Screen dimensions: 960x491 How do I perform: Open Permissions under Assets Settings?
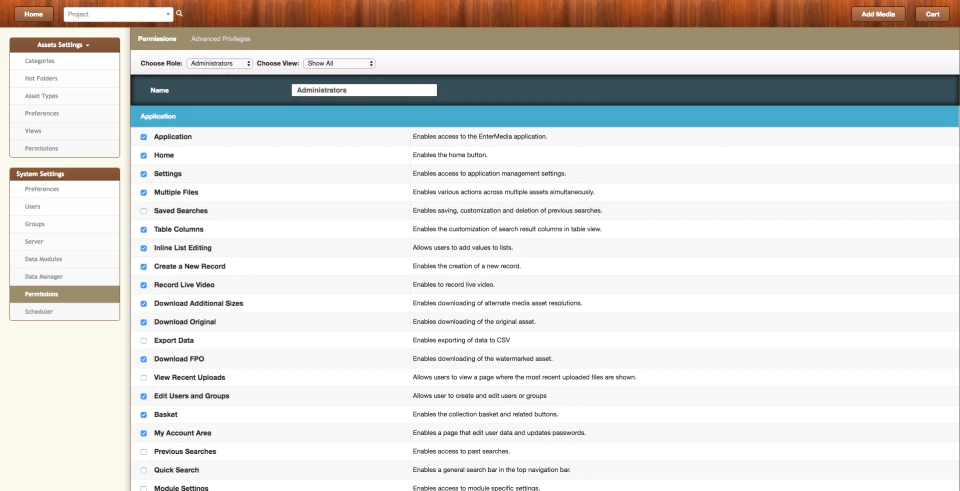point(64,149)
